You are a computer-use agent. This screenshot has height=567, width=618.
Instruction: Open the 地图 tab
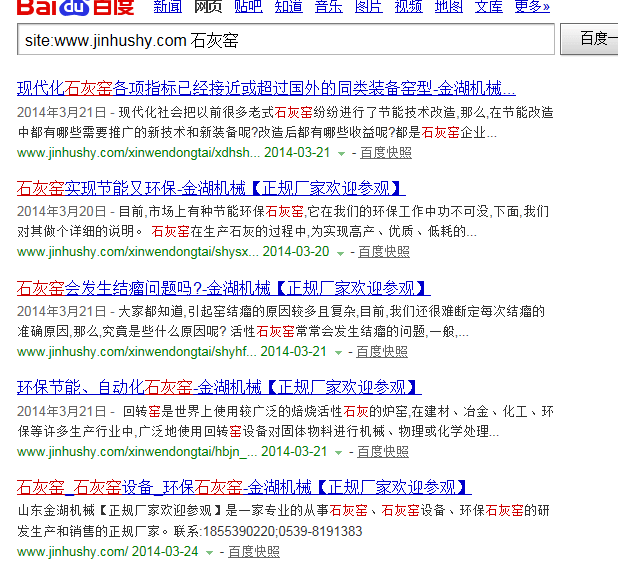449,6
